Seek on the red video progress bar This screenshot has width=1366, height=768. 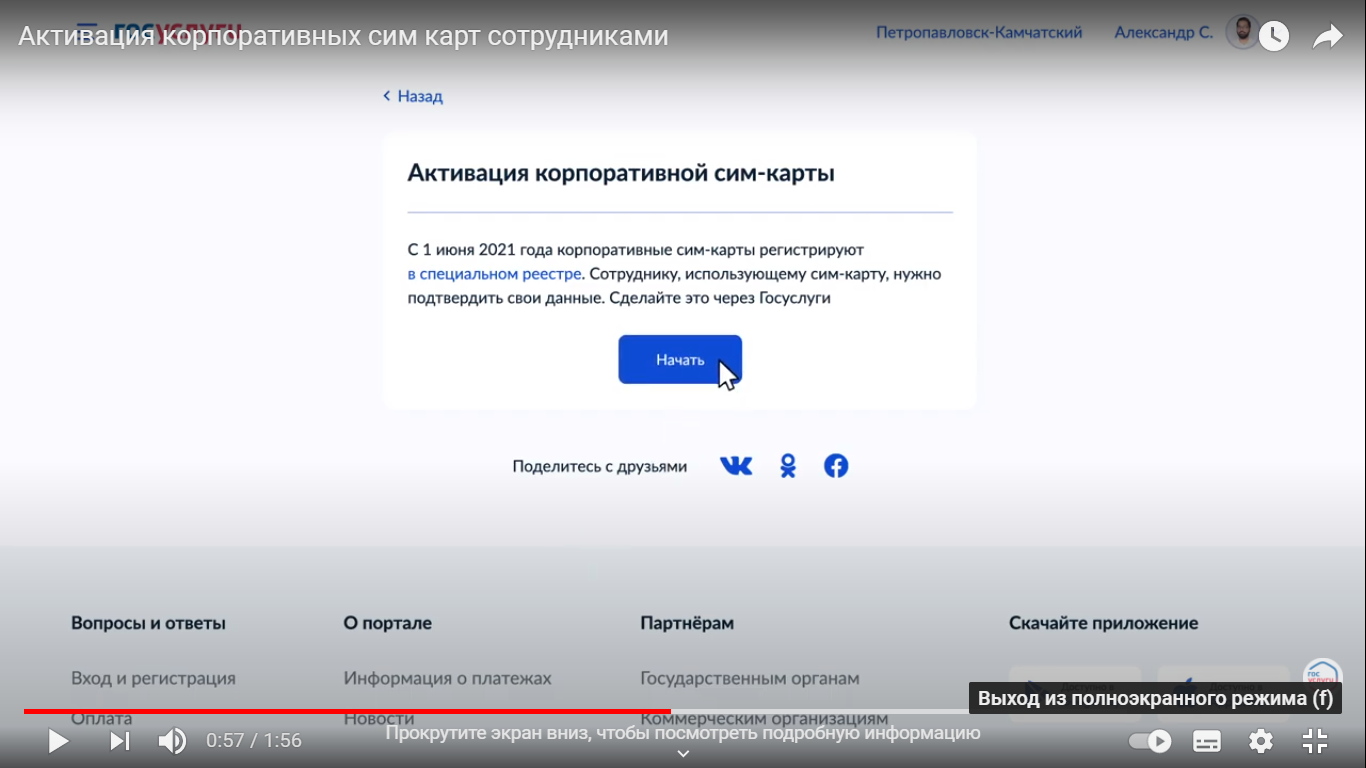pos(400,711)
